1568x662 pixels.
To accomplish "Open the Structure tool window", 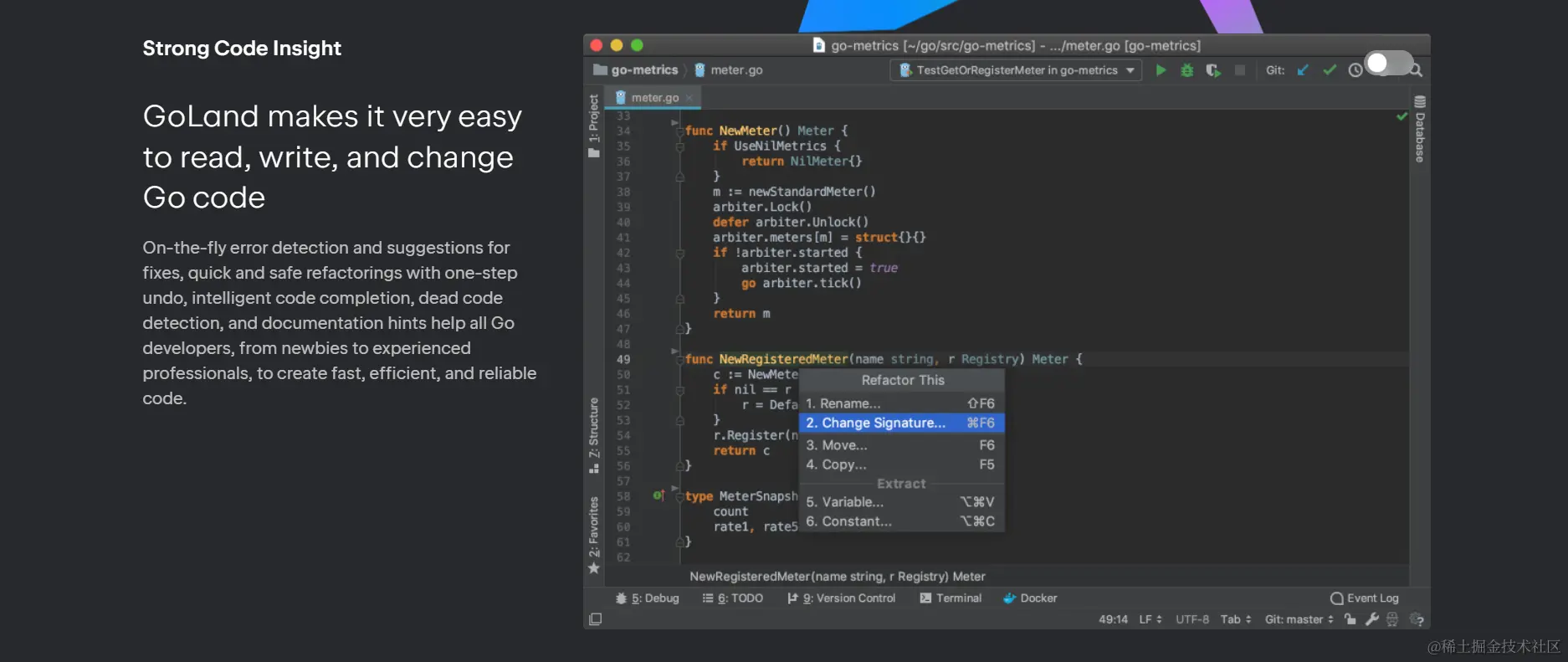I will point(593,435).
